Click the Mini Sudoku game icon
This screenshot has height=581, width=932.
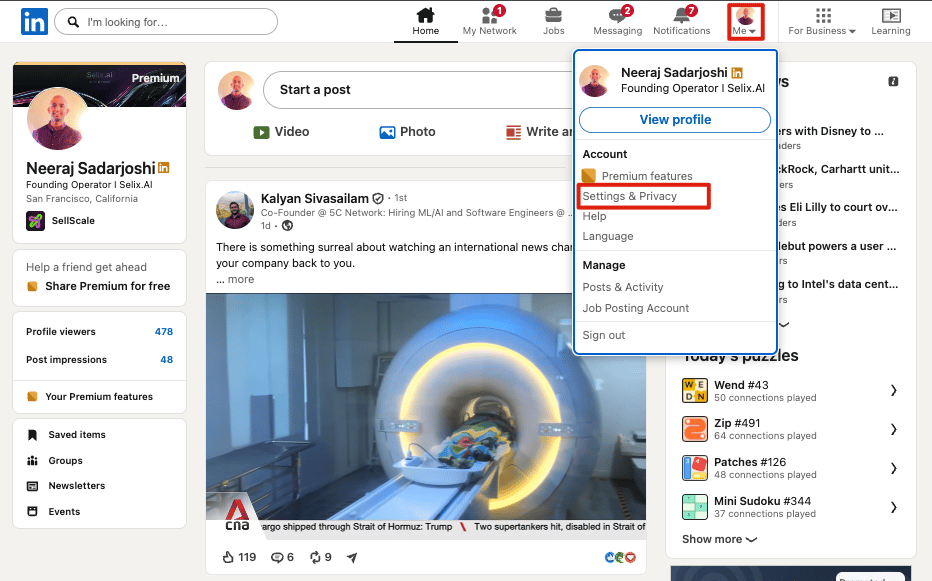coord(694,507)
